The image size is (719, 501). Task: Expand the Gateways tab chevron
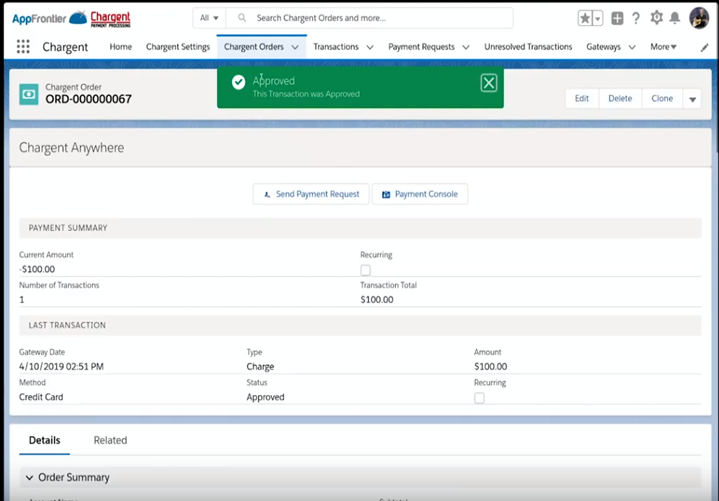pyautogui.click(x=632, y=47)
